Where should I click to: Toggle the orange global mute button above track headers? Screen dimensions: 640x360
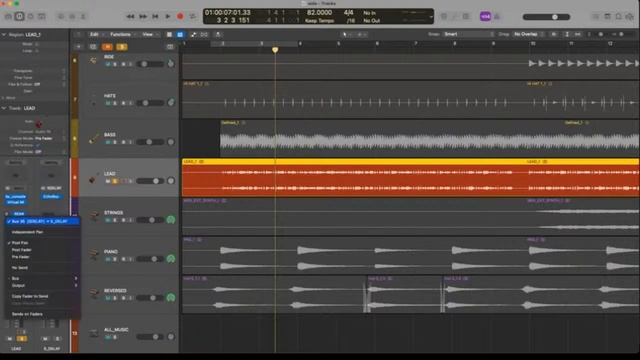coord(107,47)
